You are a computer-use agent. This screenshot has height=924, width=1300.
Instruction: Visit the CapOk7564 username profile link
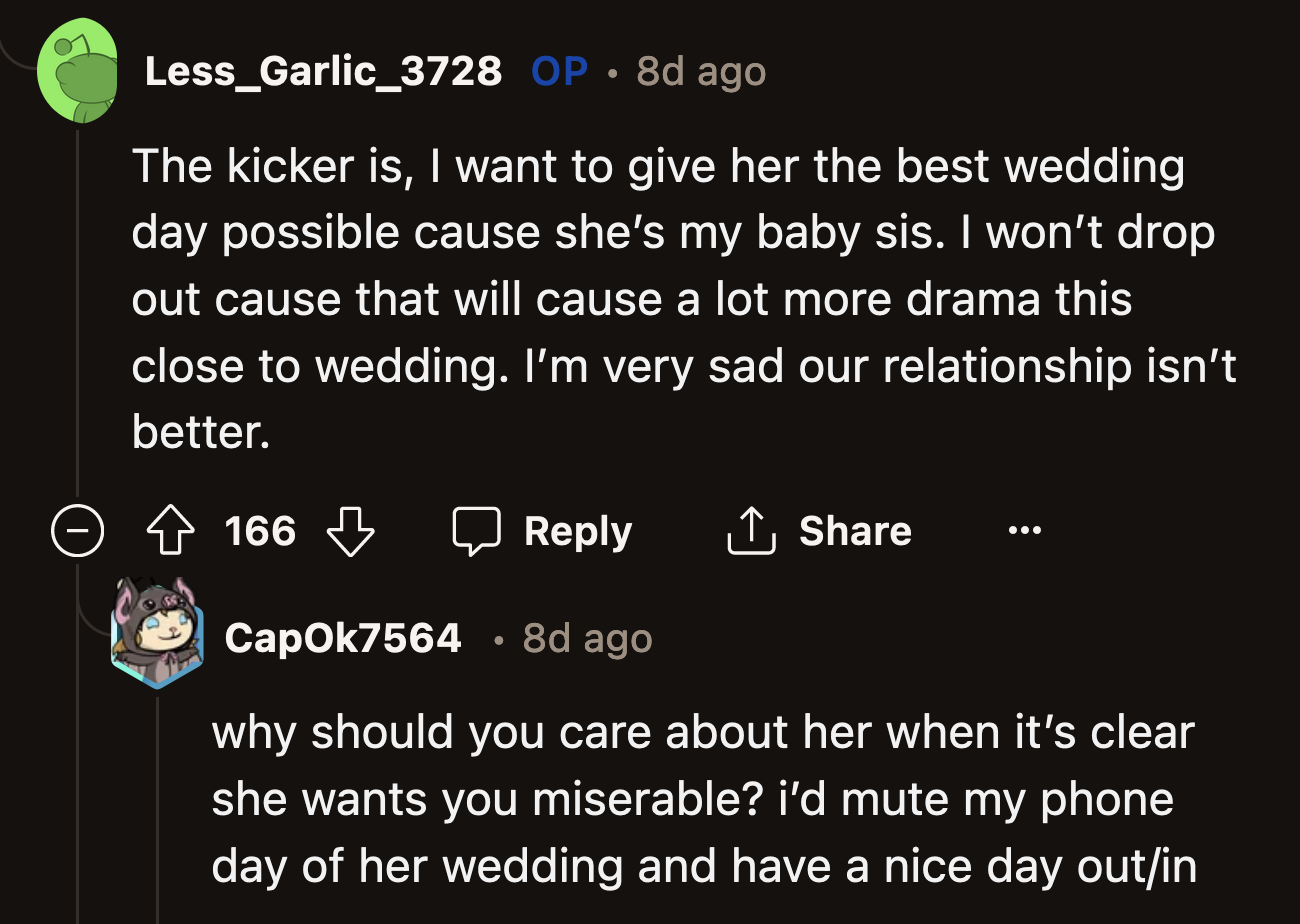343,637
